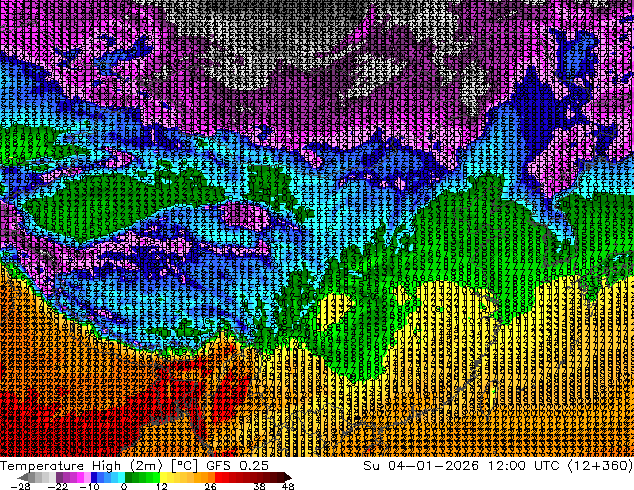634x490 pixels.
Task: Select the darkest green legend swatch at 0
Action: click(x=129, y=477)
